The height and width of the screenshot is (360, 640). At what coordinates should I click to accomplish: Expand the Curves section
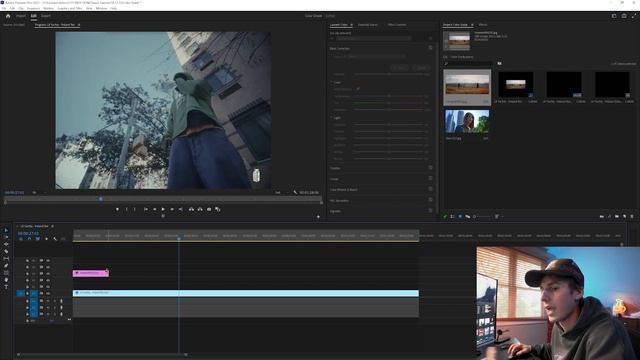pos(334,179)
